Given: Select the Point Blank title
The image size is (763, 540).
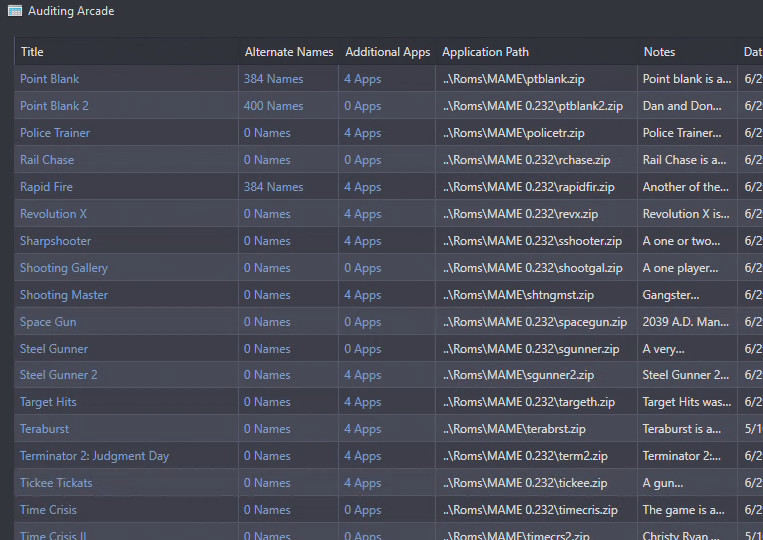Looking at the screenshot, I should tap(49, 79).
